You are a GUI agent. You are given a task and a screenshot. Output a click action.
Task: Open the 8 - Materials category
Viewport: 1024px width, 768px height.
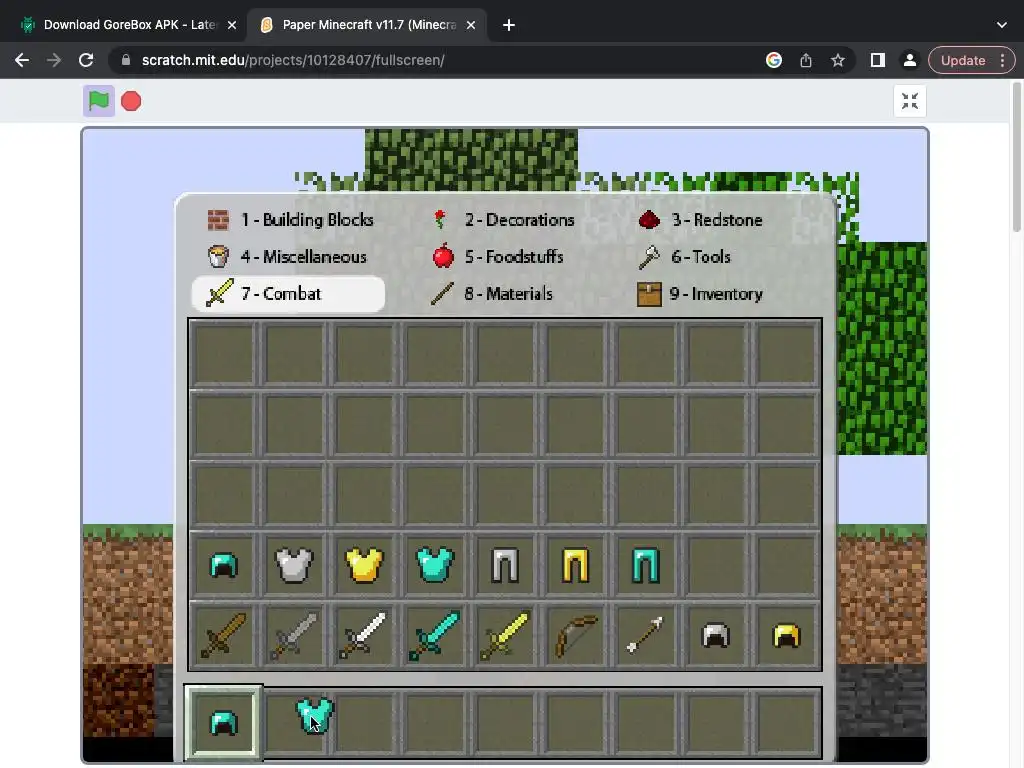coord(492,294)
